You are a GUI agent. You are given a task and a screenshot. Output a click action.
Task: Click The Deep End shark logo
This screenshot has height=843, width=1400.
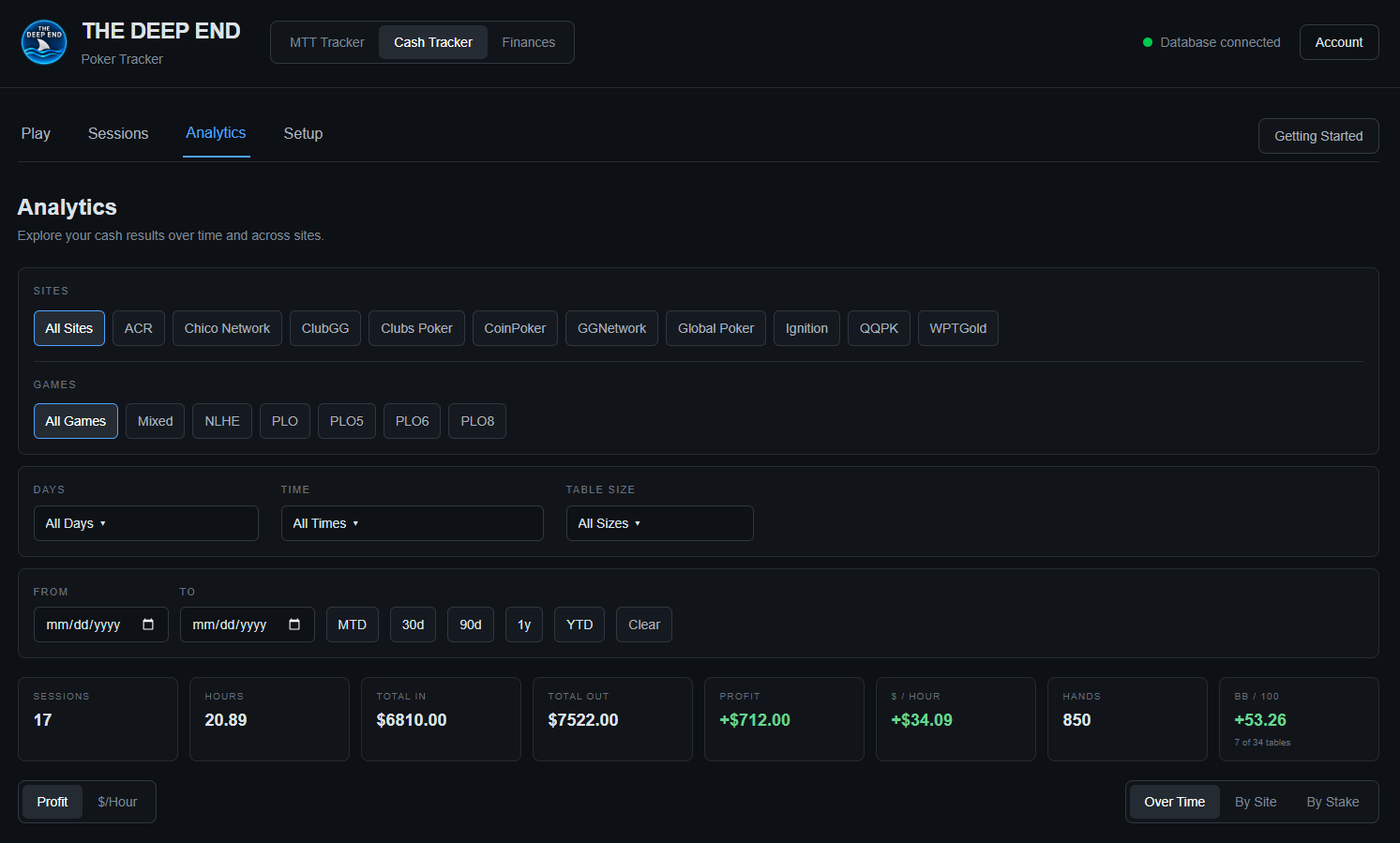44,42
